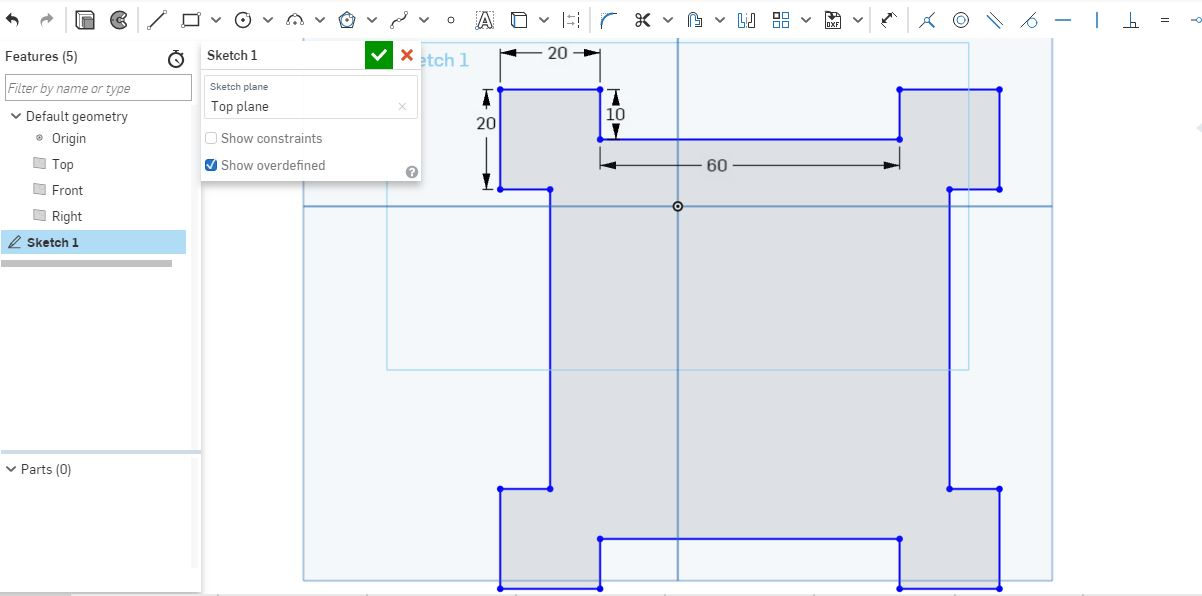Select the Revolve feature tool

point(118,20)
